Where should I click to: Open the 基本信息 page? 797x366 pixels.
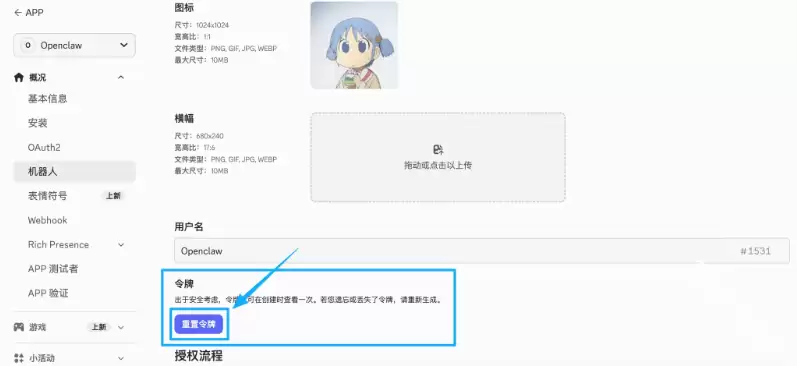[x=47, y=99]
